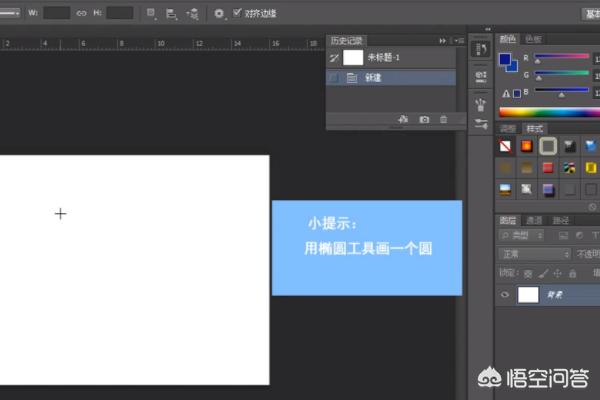Open the Brush panel dock icon

480,104
